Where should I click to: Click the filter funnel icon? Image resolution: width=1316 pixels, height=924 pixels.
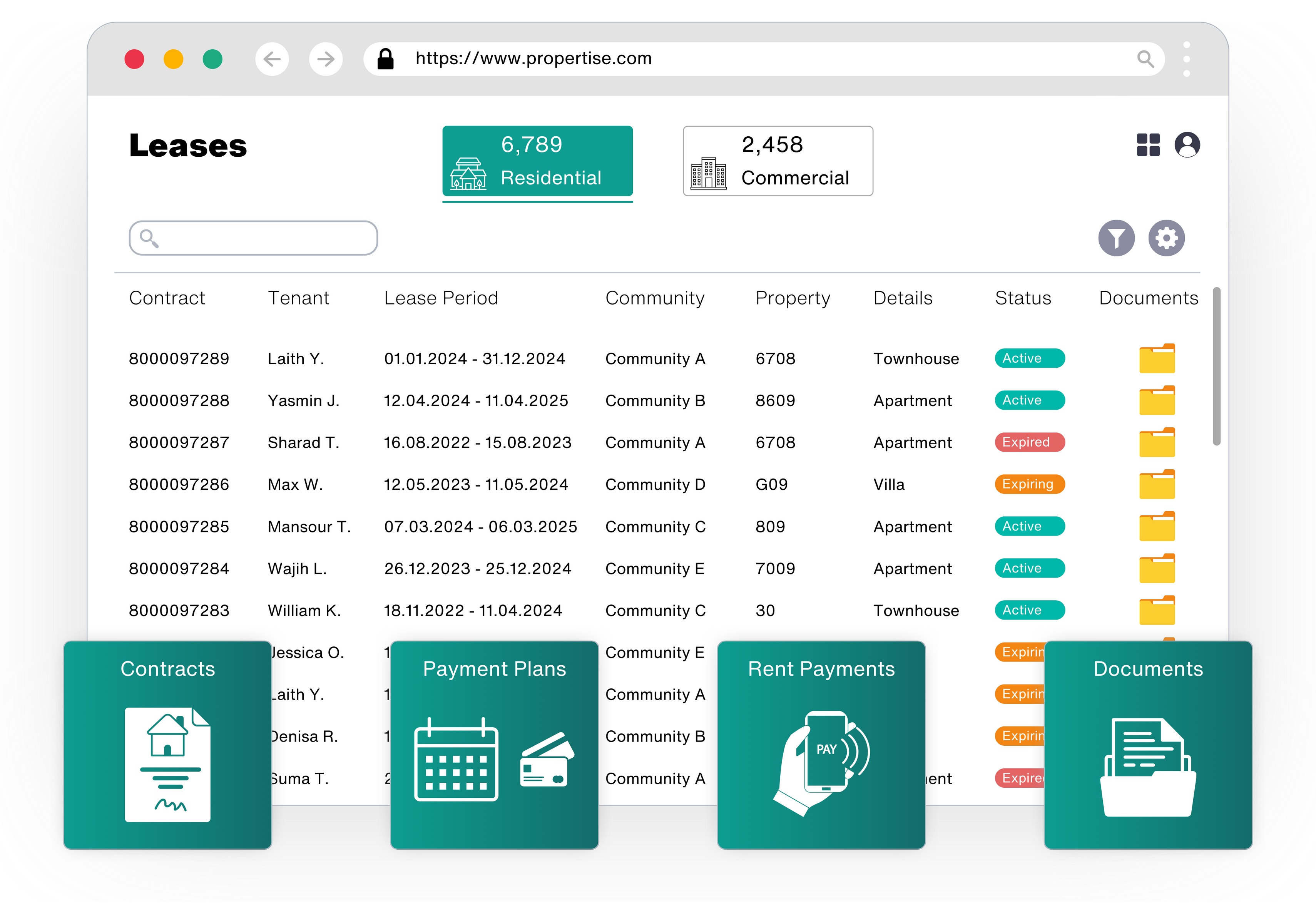tap(1116, 238)
